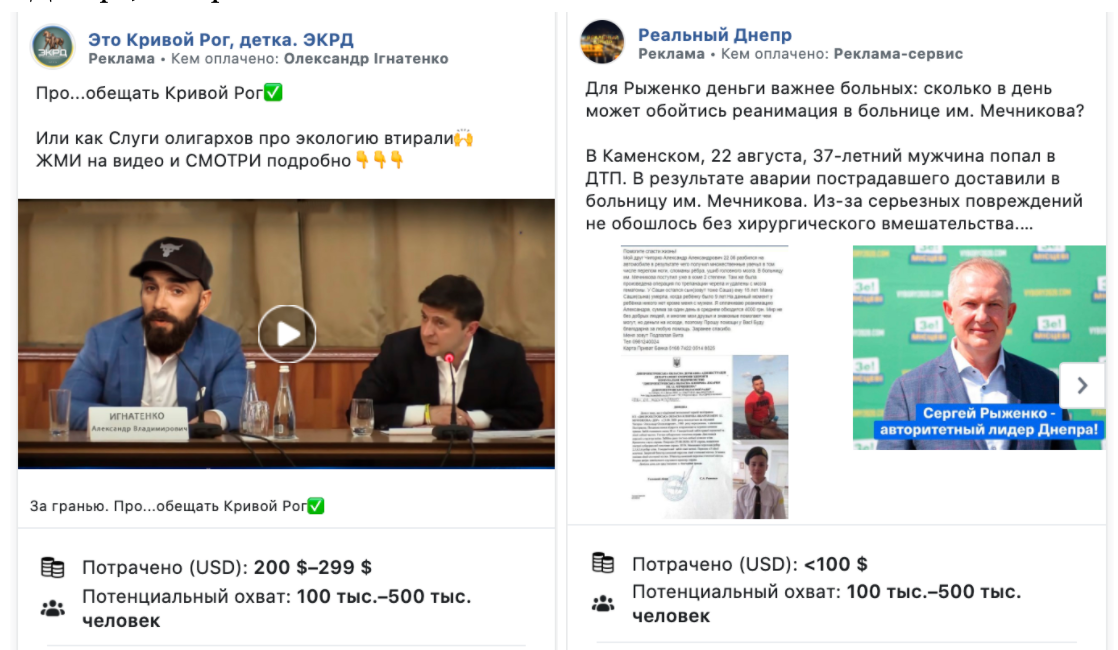The width and height of the screenshot is (1118, 650).
Task: Click audience reach icon in left ad
Action: [x=52, y=609]
